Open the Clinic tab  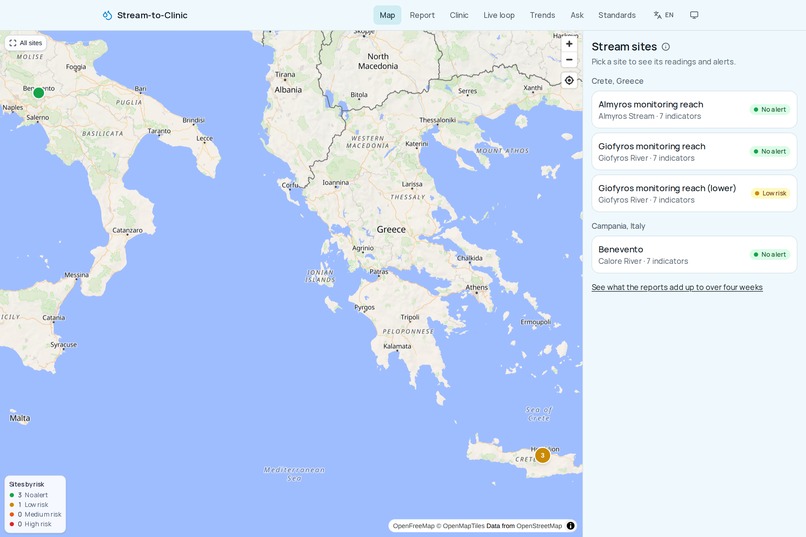click(459, 15)
